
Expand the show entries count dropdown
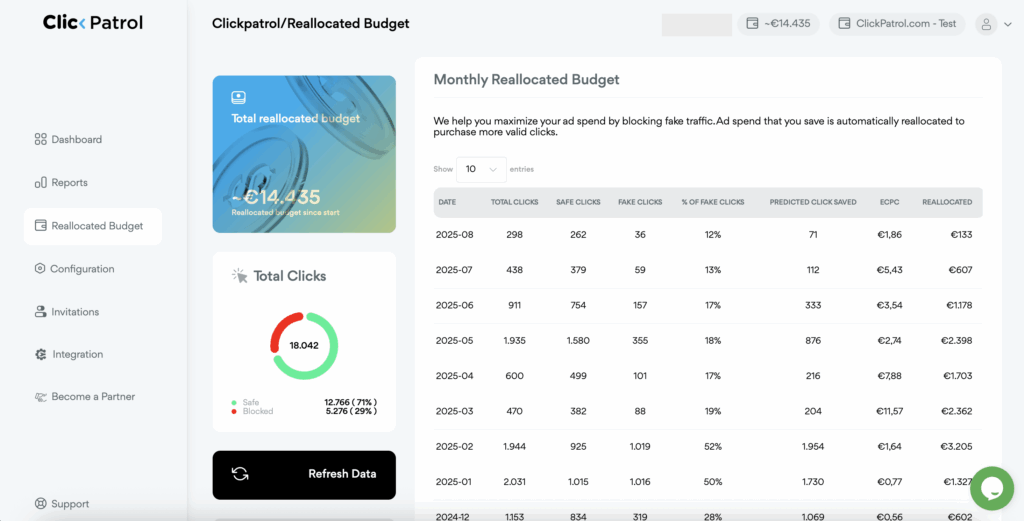[x=481, y=169]
